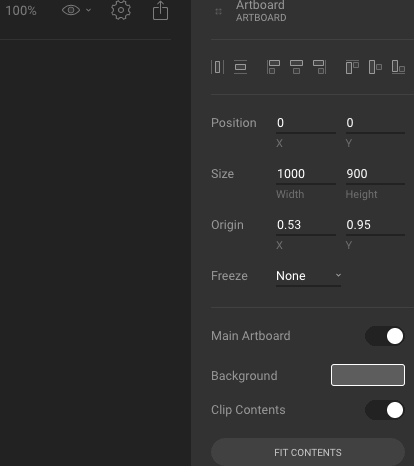Edit the Position Y field
This screenshot has width=414, height=466.
pos(375,123)
